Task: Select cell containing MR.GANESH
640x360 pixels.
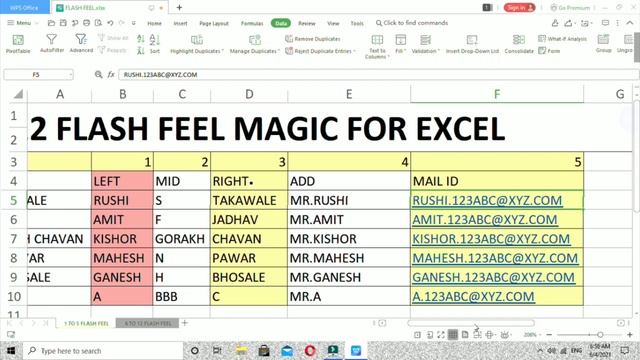Action: [349, 277]
